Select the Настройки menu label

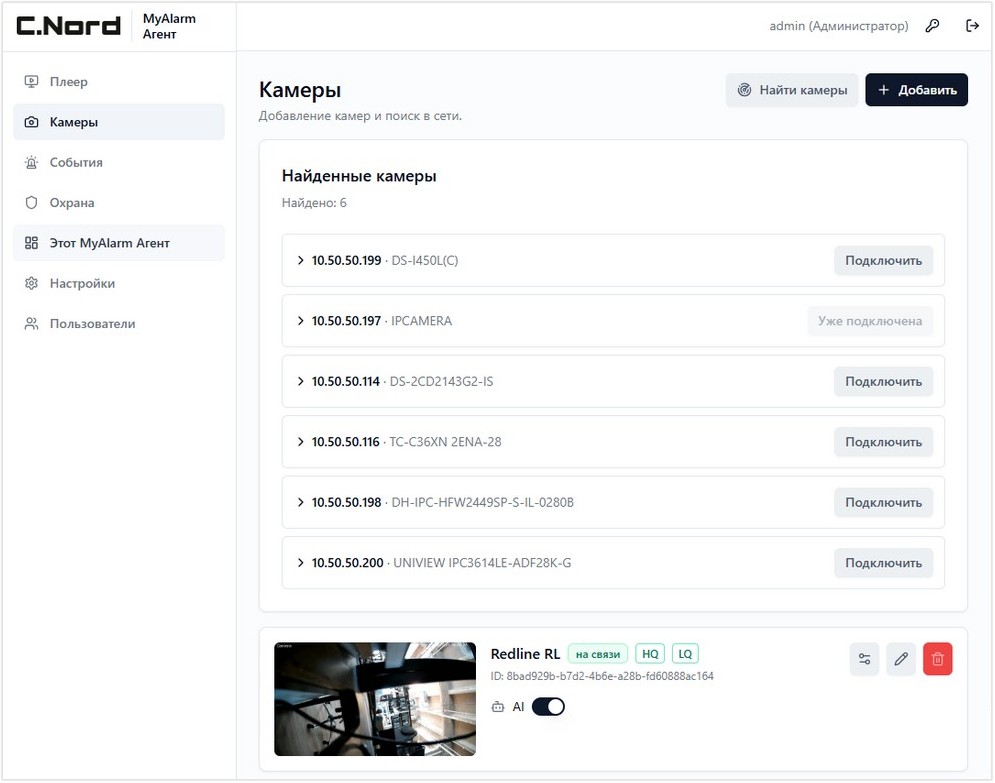point(82,284)
